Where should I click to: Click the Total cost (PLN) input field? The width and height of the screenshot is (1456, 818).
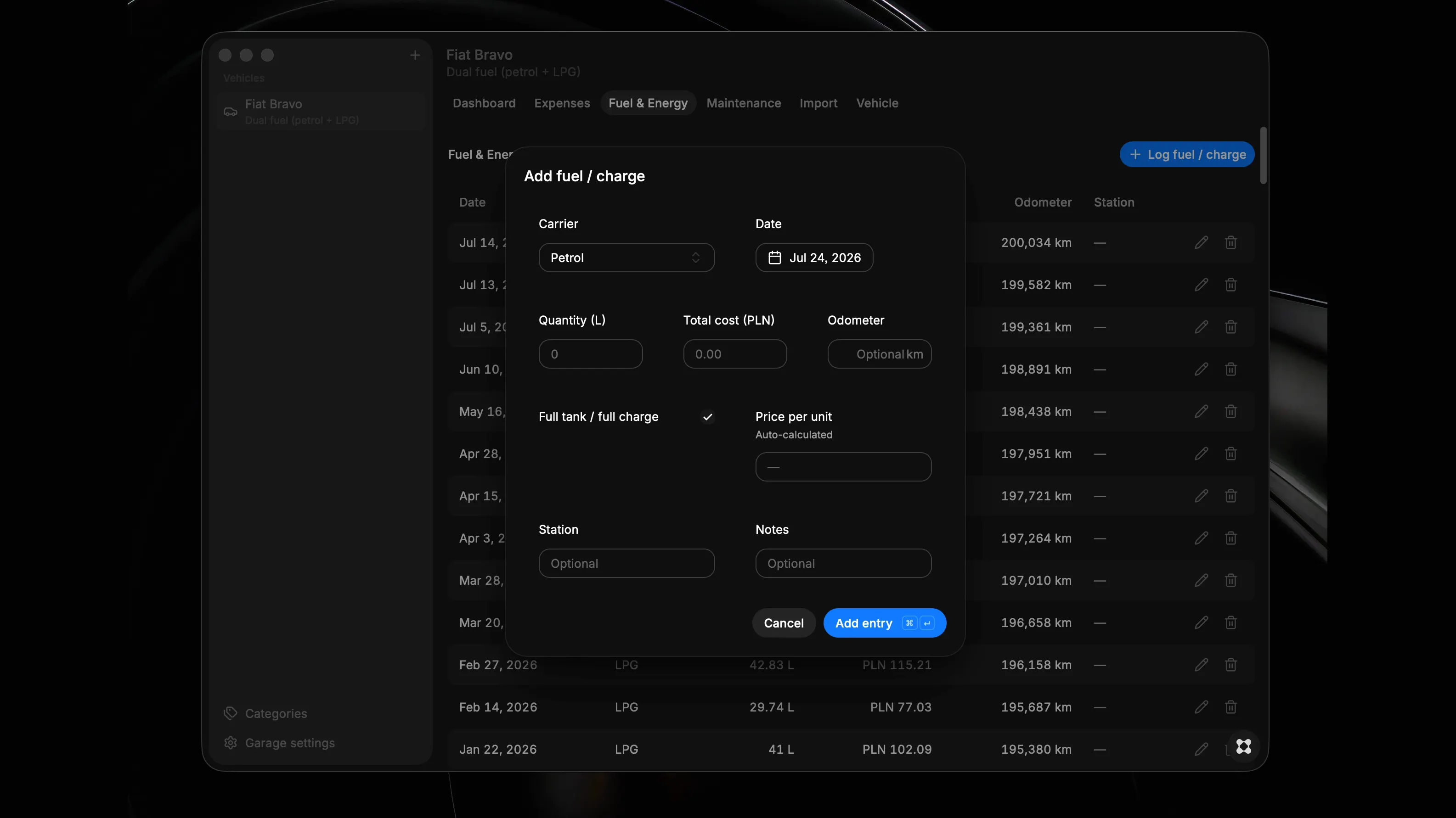pos(735,354)
